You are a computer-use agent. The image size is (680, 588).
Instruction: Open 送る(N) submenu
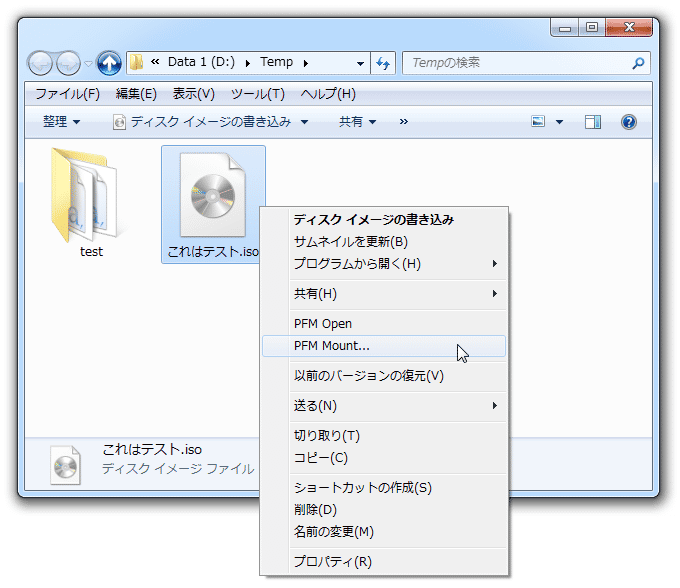[x=384, y=406]
